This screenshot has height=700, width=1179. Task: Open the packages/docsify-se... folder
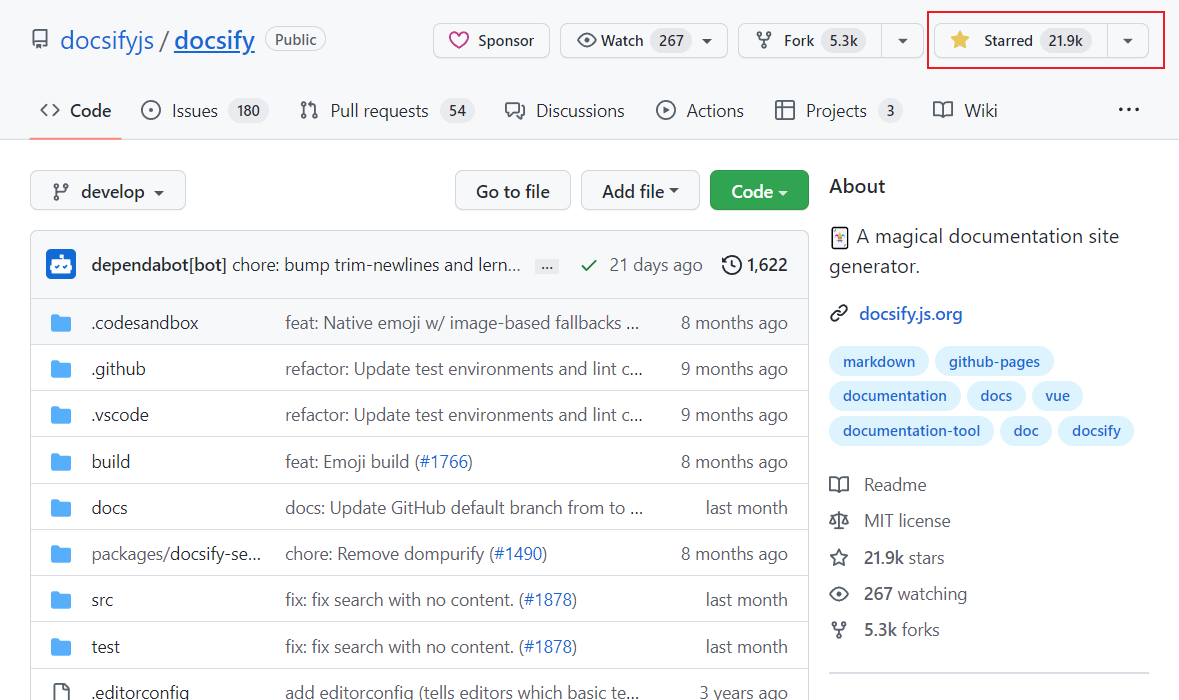(177, 553)
